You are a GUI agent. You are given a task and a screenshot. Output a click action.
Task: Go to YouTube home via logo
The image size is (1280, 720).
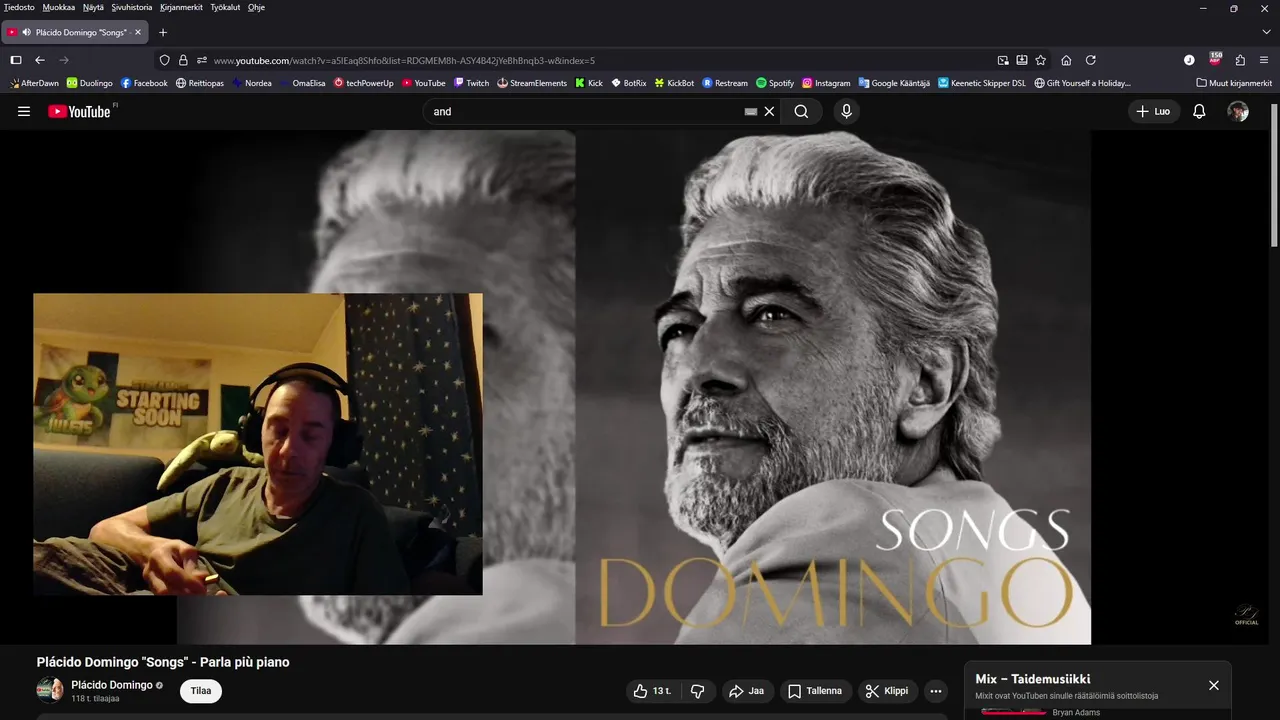pyautogui.click(x=79, y=111)
